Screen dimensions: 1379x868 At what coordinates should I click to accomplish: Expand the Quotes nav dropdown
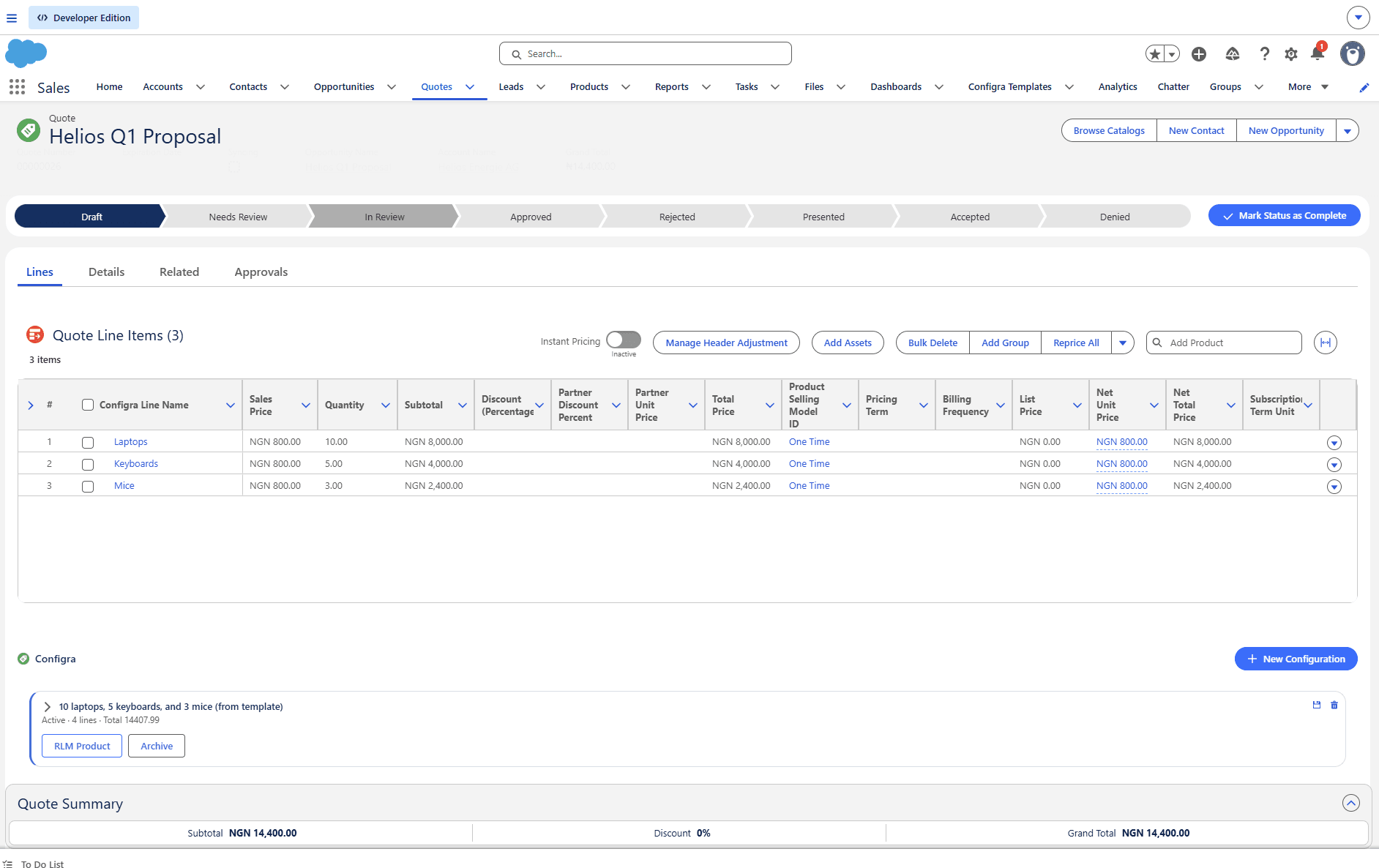(x=470, y=87)
